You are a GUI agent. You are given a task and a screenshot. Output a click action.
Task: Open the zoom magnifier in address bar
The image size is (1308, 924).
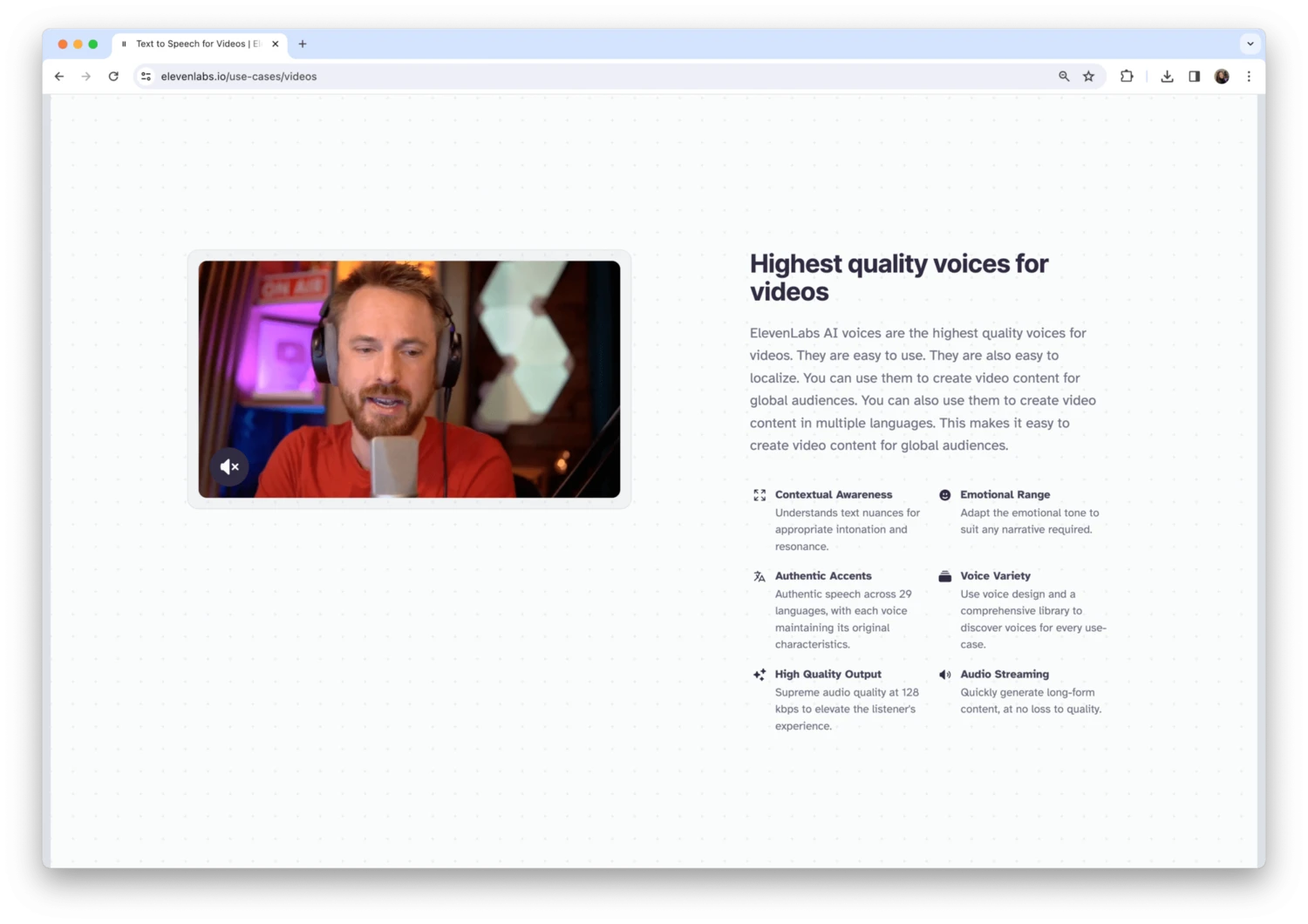tap(1064, 77)
